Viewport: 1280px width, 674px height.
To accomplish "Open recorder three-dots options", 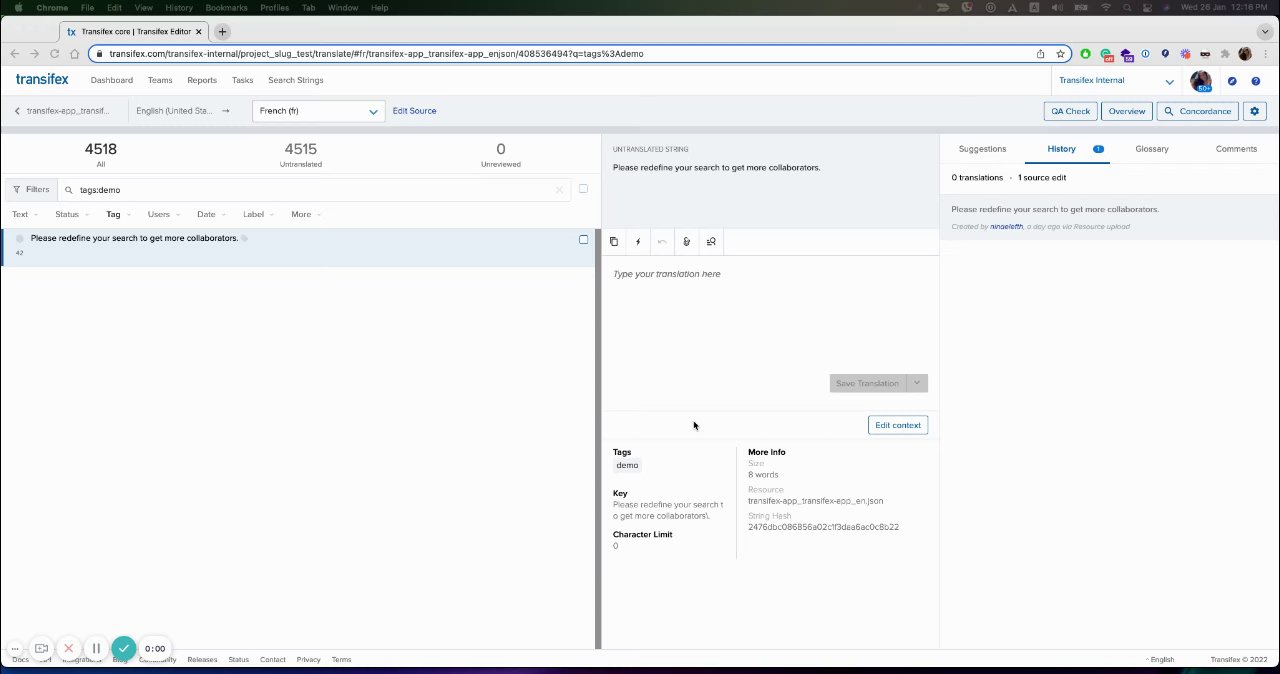I will [x=15, y=648].
